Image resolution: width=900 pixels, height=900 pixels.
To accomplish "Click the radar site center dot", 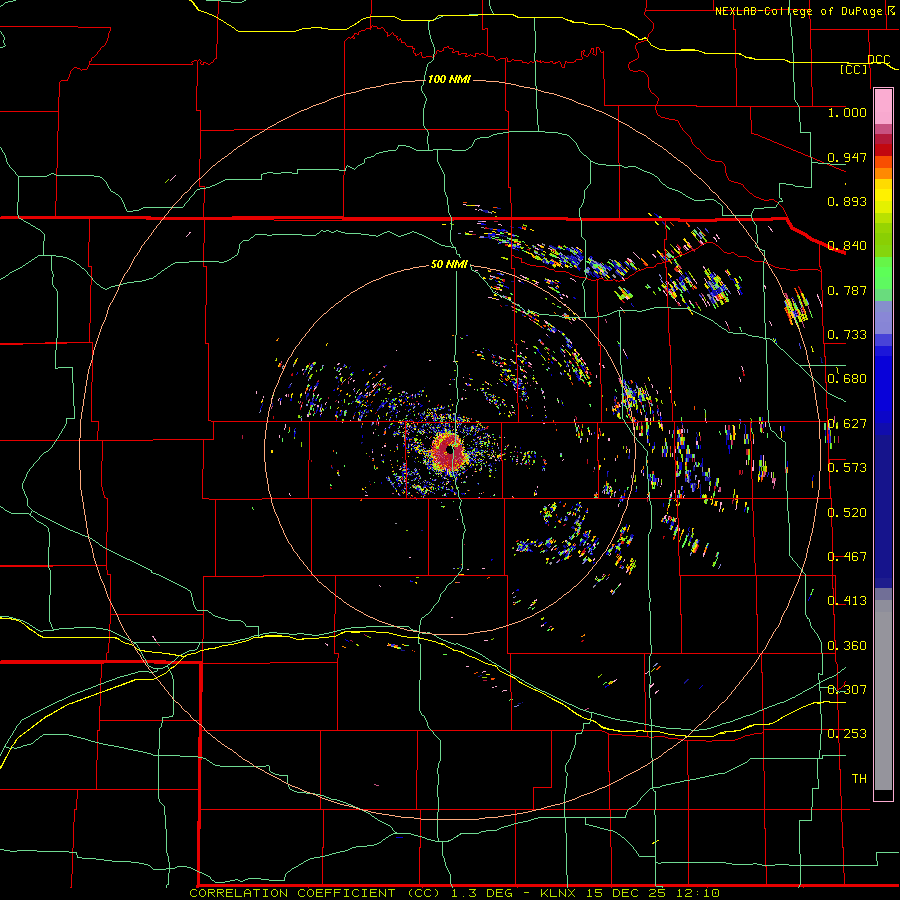I will [x=450, y=450].
